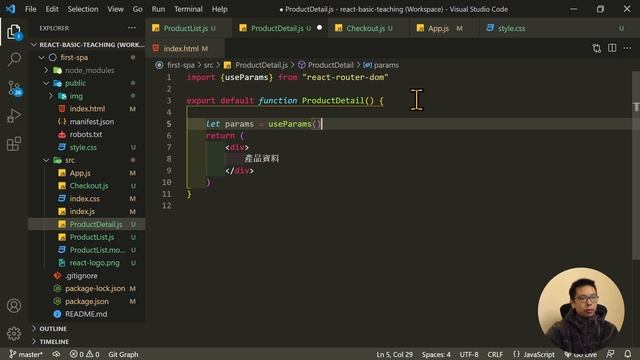Click the Open Changes compare icon
Image resolution: width=640 pixels, height=360 pixels.
[x=597, y=48]
